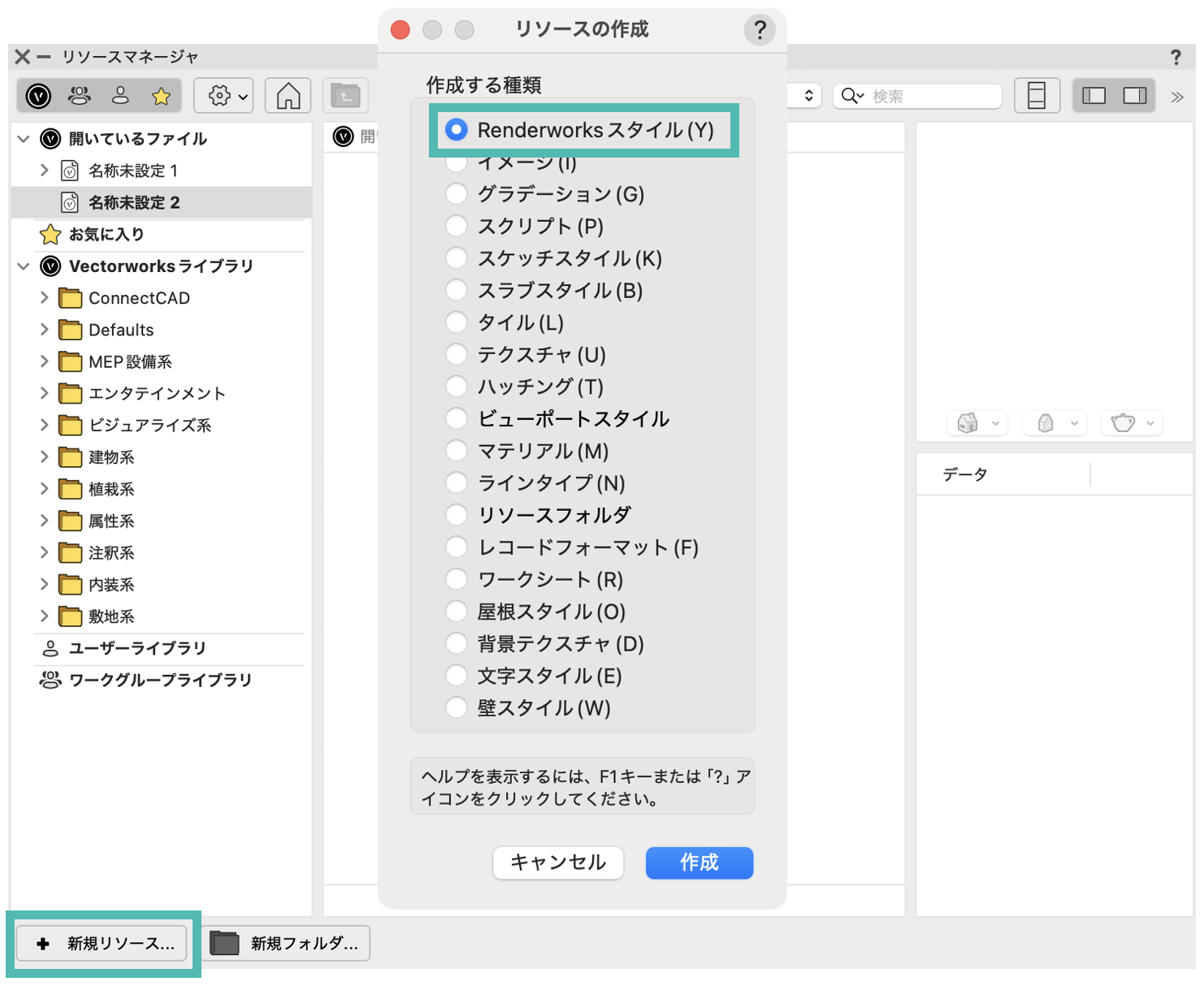The image size is (1204, 986).
Task: Click the 作成 button
Action: point(699,863)
